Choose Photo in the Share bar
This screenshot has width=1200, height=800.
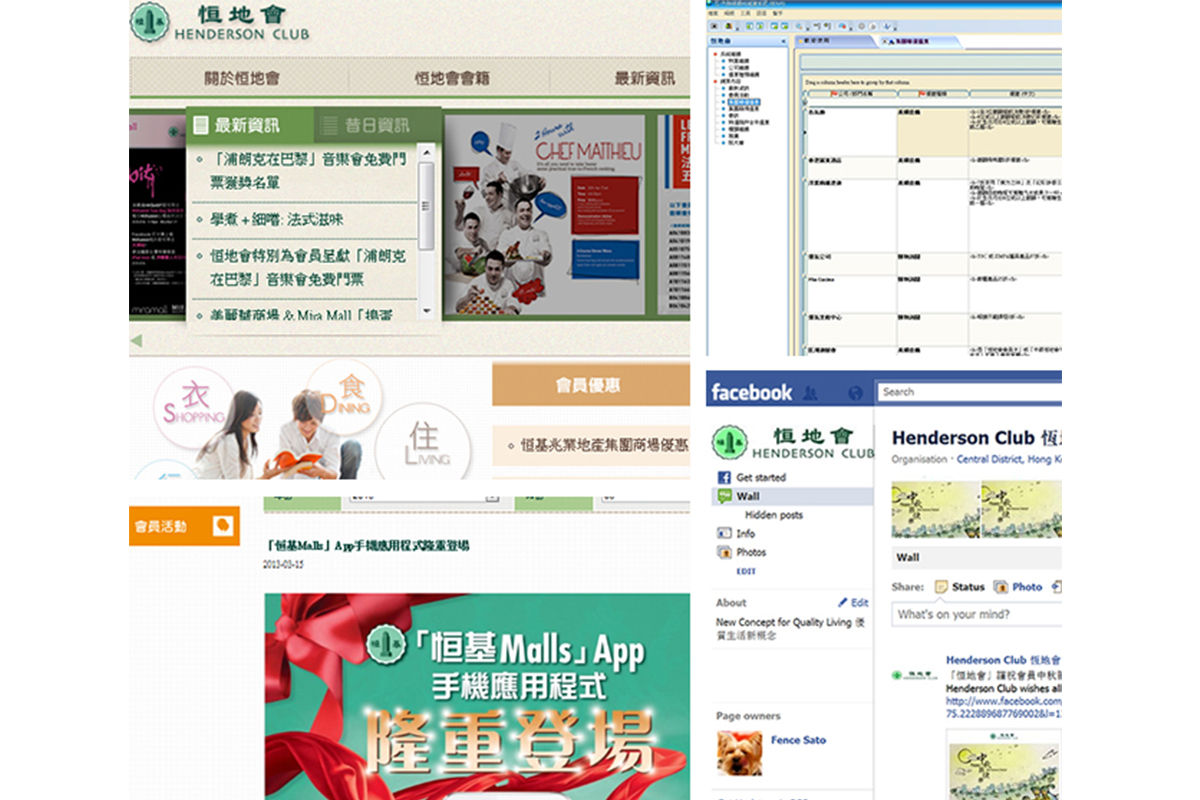1018,587
